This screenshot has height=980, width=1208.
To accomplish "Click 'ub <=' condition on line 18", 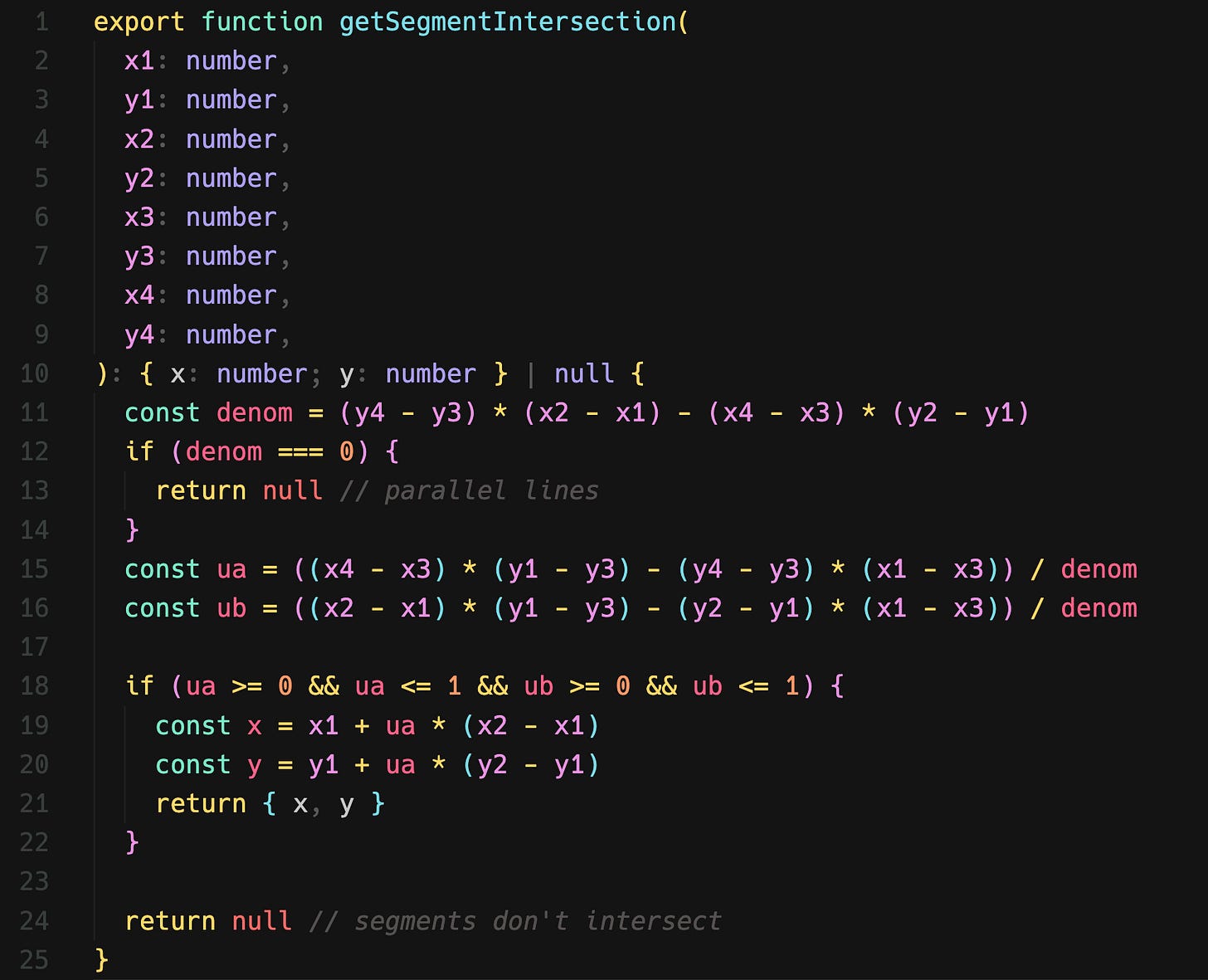I will coord(731,686).
